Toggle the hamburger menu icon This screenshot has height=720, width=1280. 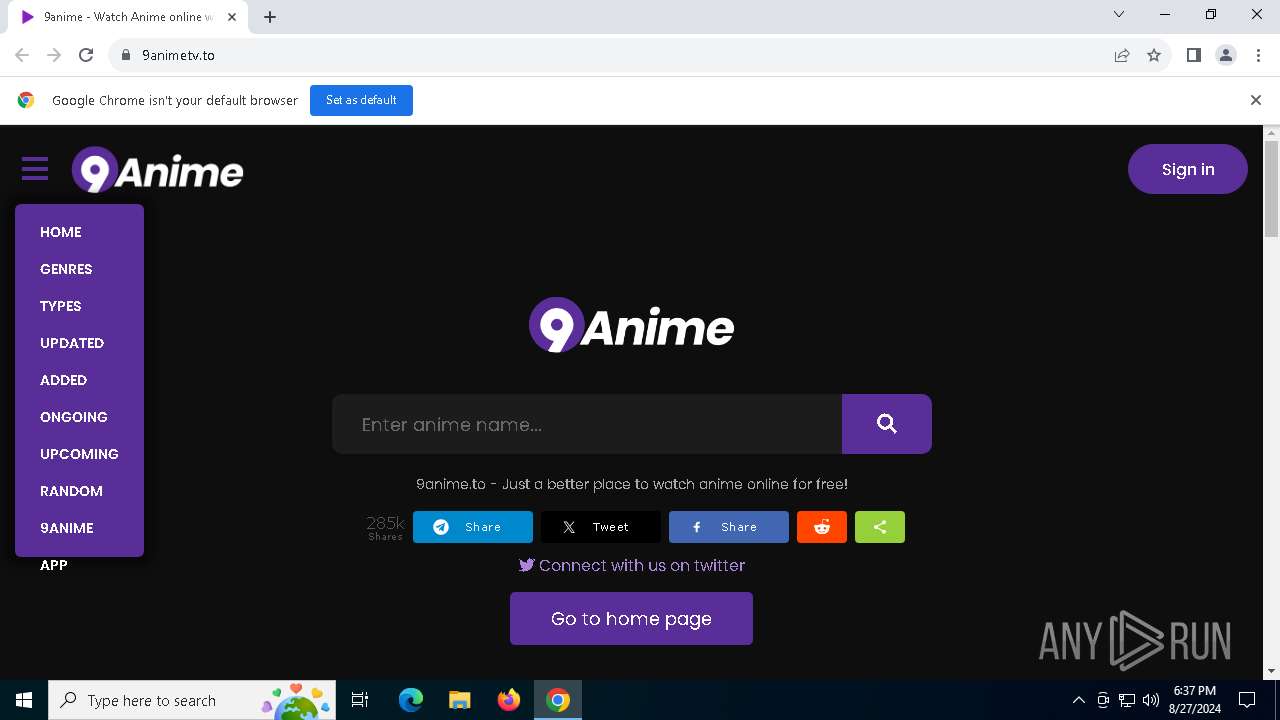(35, 169)
